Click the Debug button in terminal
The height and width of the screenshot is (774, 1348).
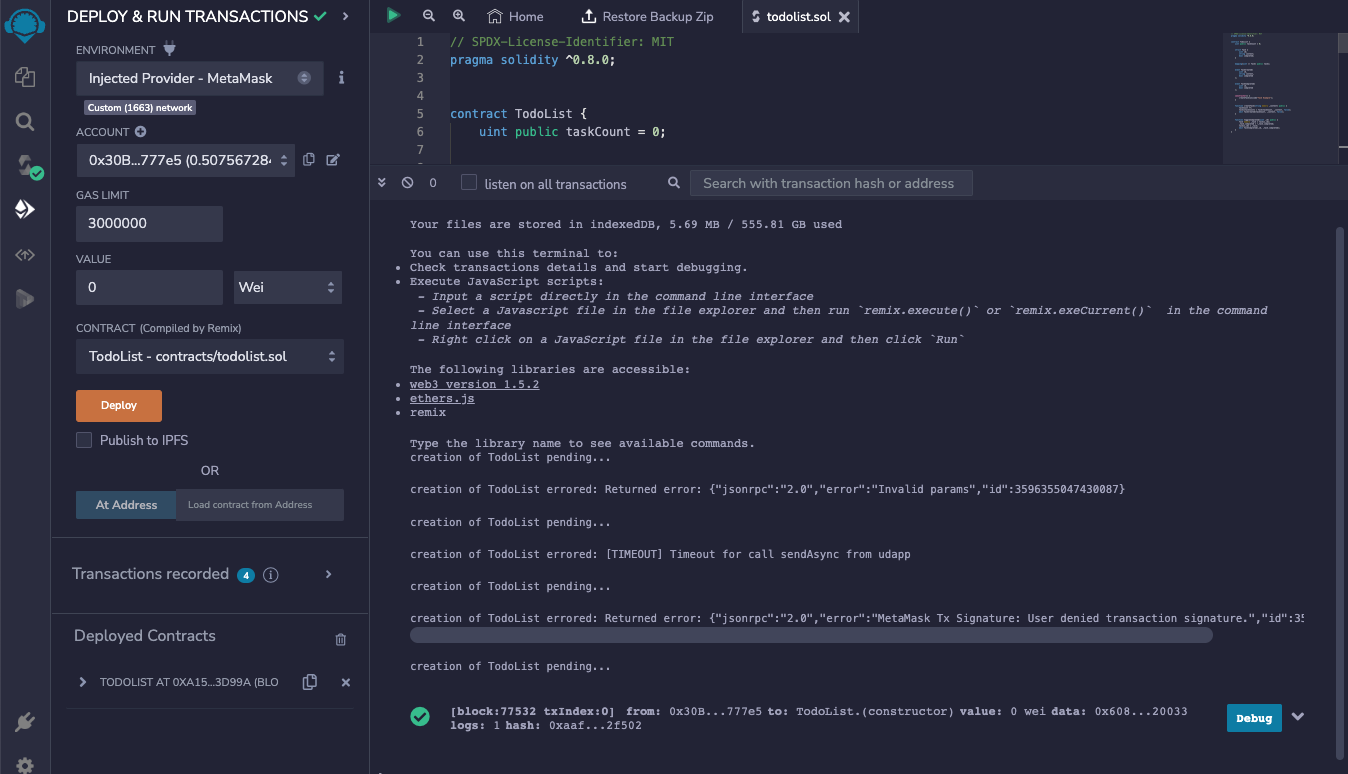(x=1254, y=718)
